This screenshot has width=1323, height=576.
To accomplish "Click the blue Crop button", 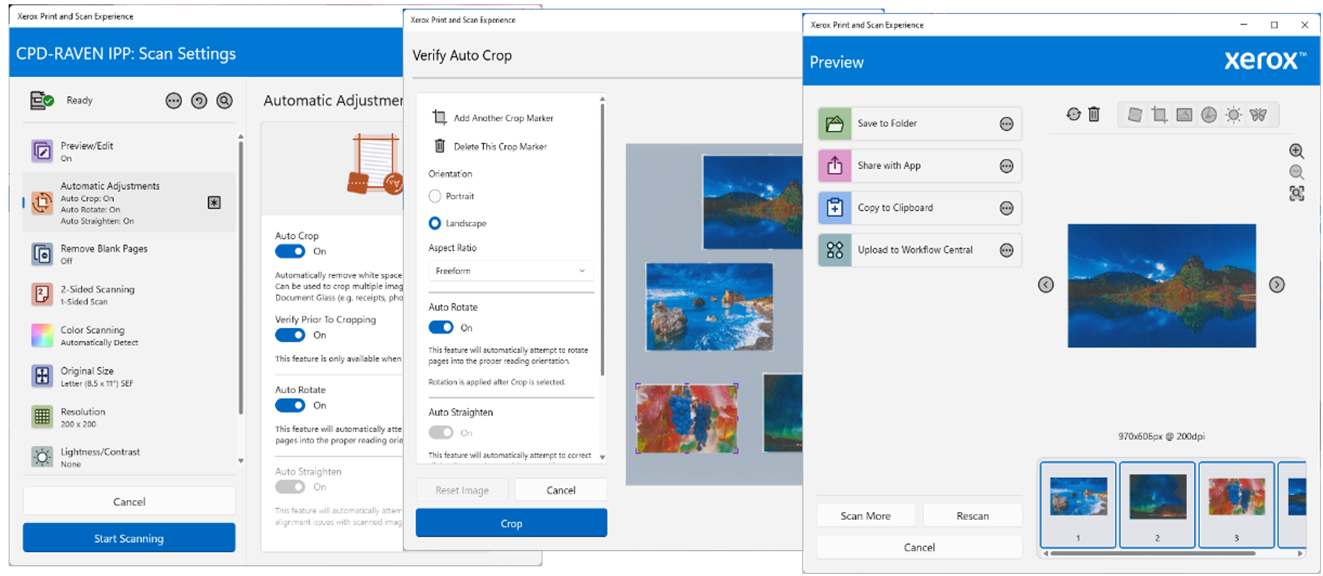I will point(511,523).
